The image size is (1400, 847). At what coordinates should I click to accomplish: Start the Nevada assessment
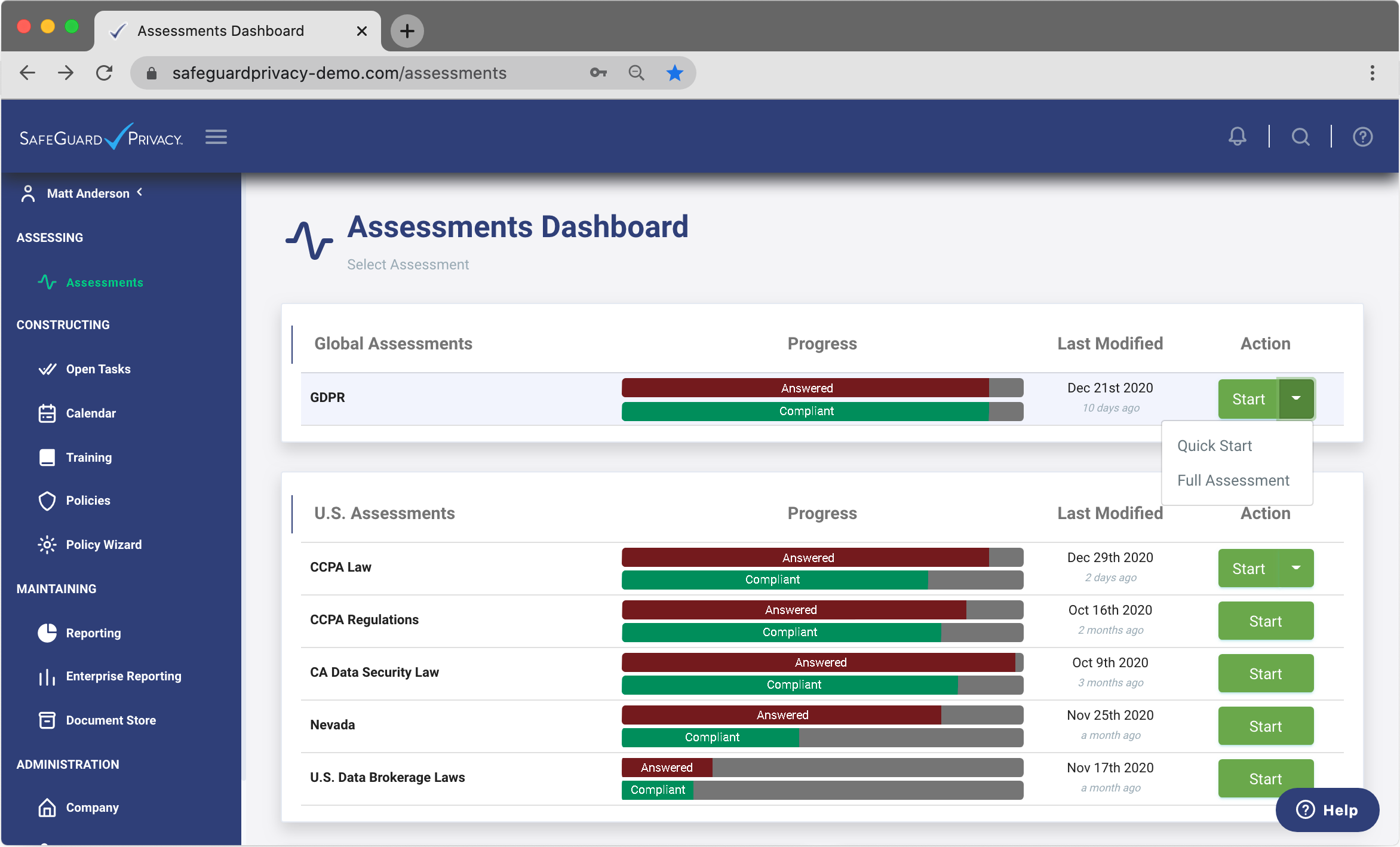(1265, 726)
